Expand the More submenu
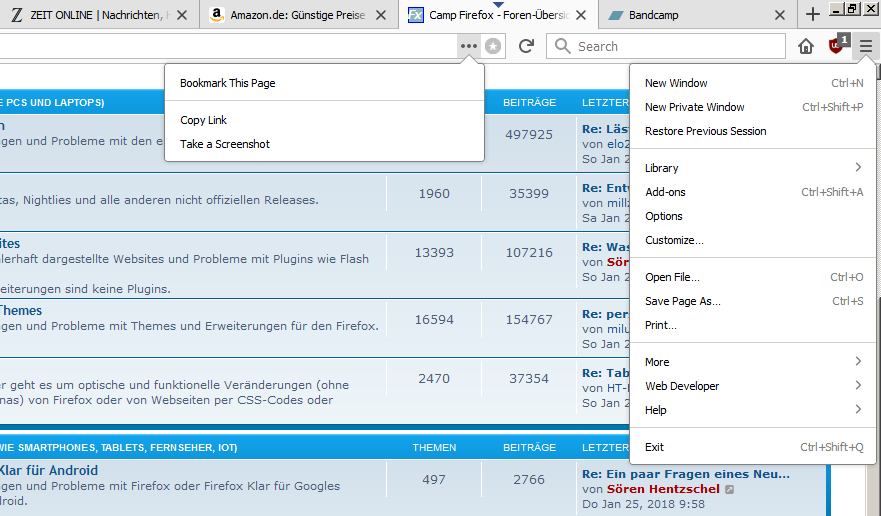The width and height of the screenshot is (881, 516). (x=752, y=362)
